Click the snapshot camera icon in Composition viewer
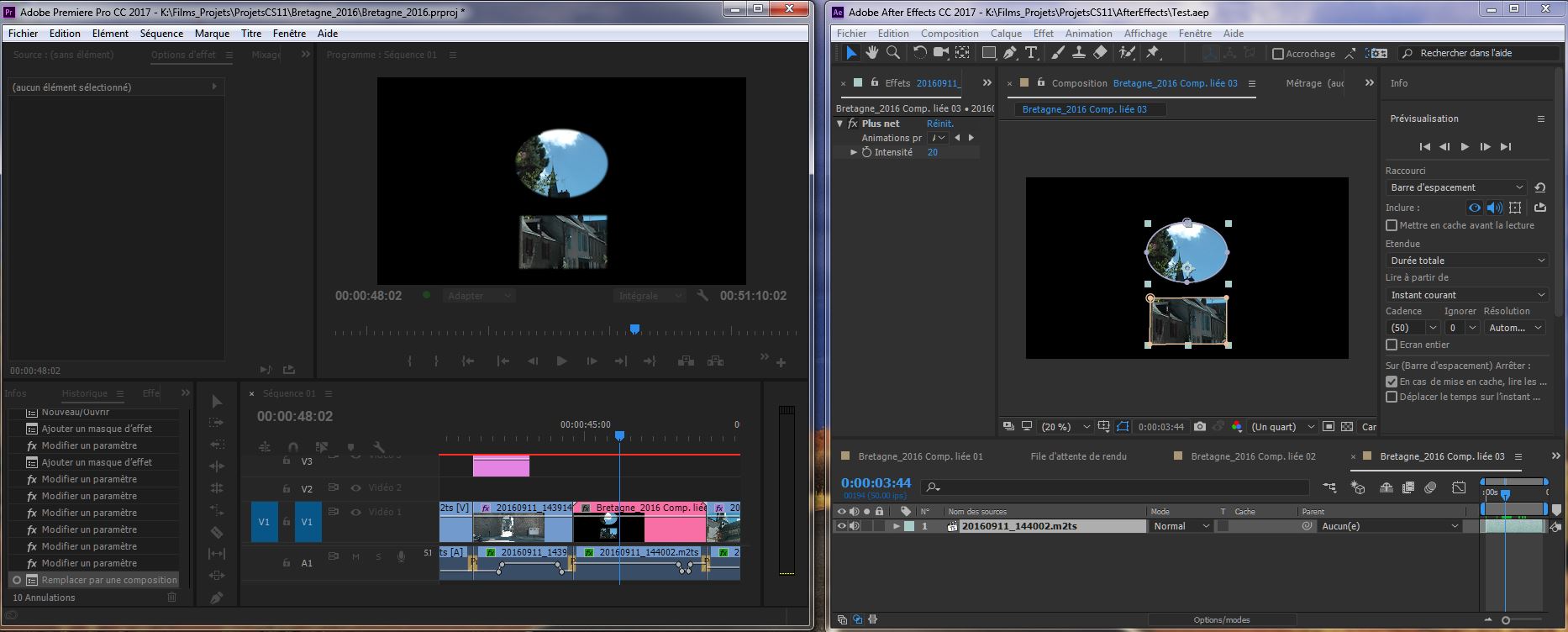 [x=1200, y=427]
